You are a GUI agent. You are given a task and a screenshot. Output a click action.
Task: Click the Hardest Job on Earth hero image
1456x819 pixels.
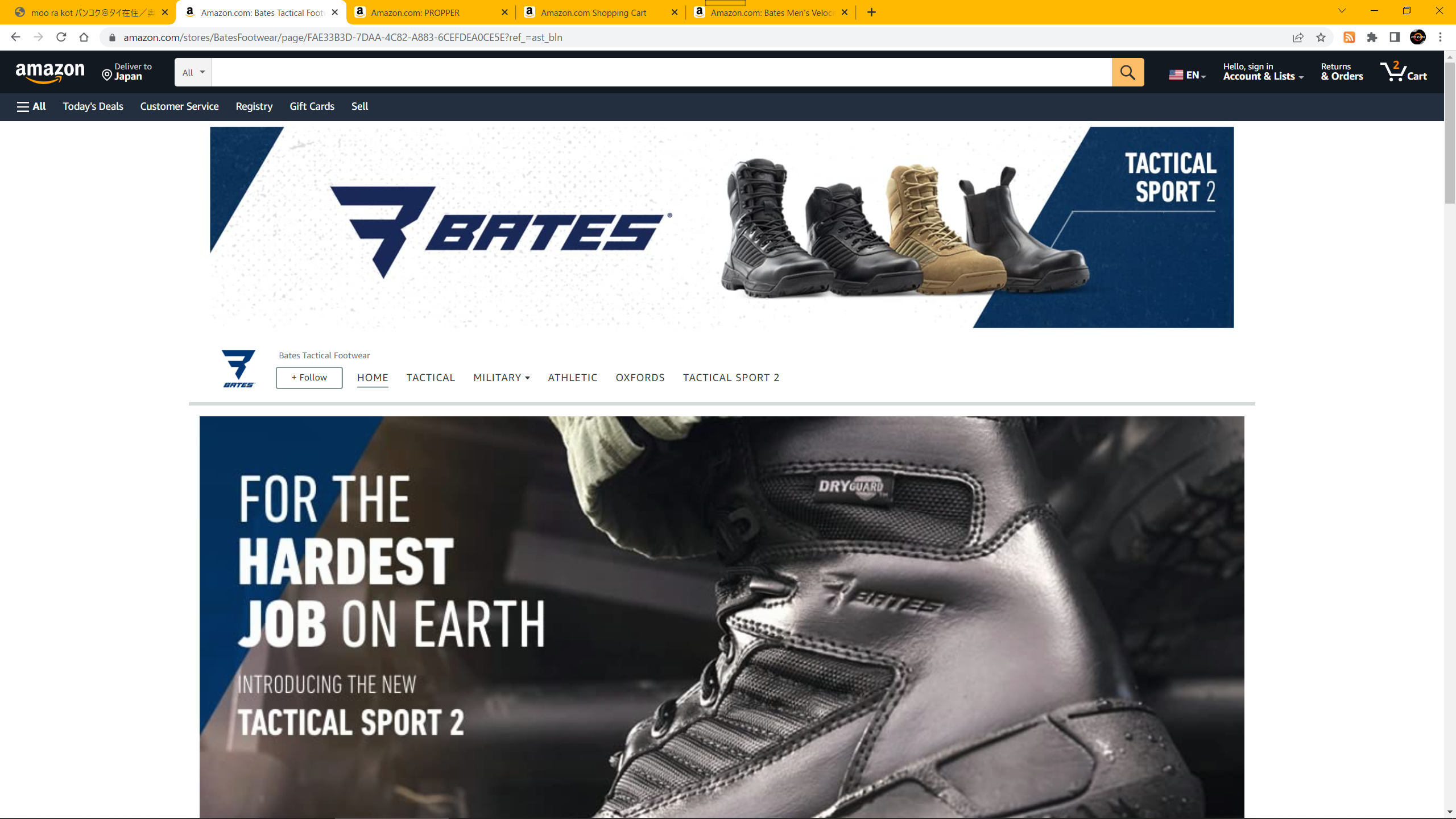pos(722,617)
